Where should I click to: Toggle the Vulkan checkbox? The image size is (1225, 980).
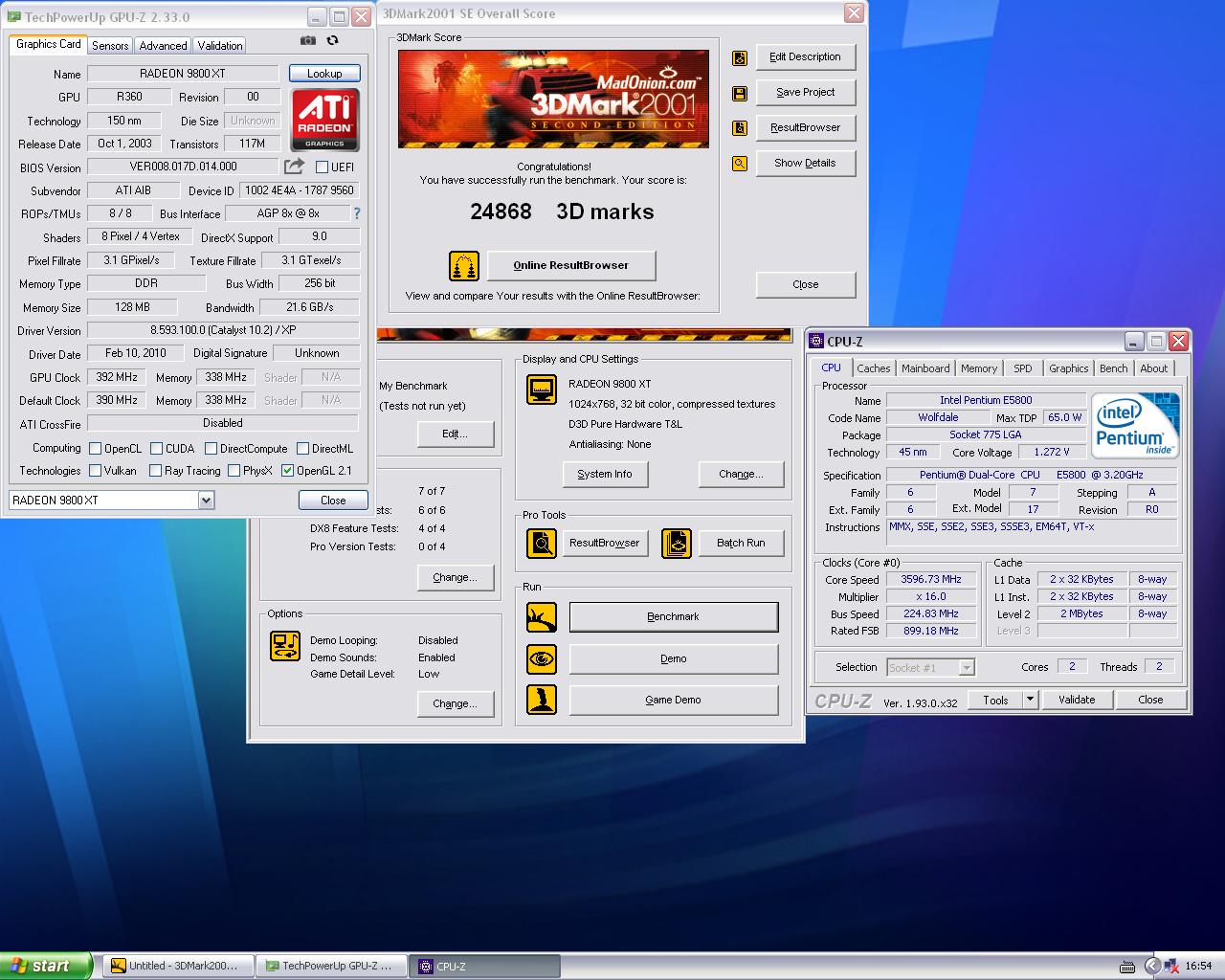coord(95,471)
